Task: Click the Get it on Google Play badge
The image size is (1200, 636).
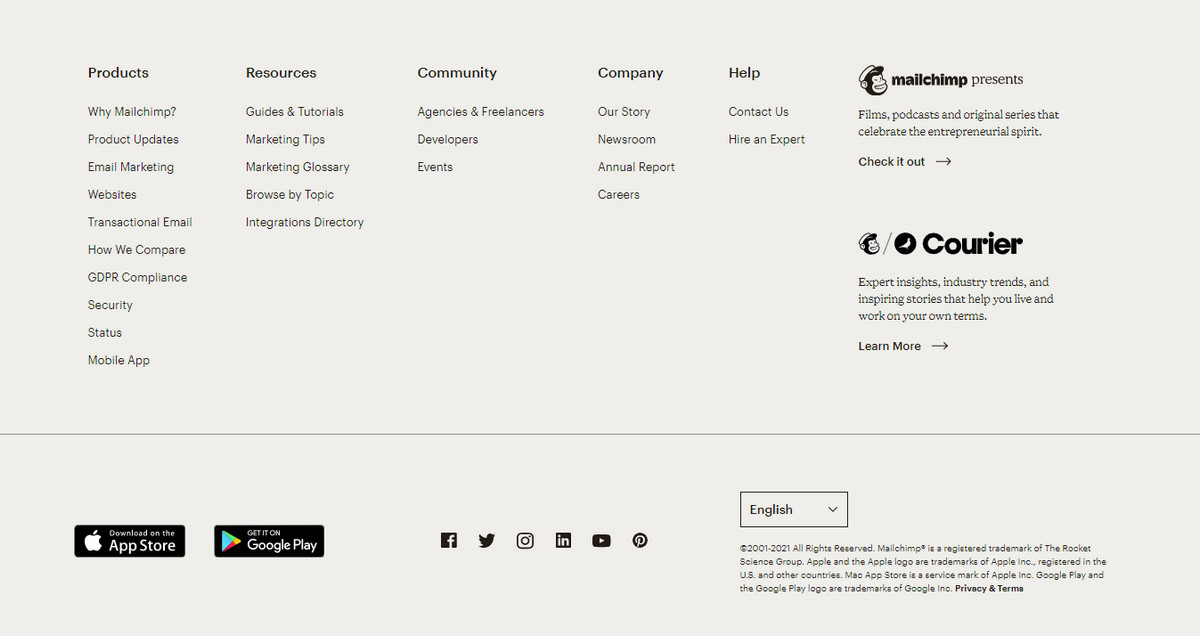Action: (269, 541)
